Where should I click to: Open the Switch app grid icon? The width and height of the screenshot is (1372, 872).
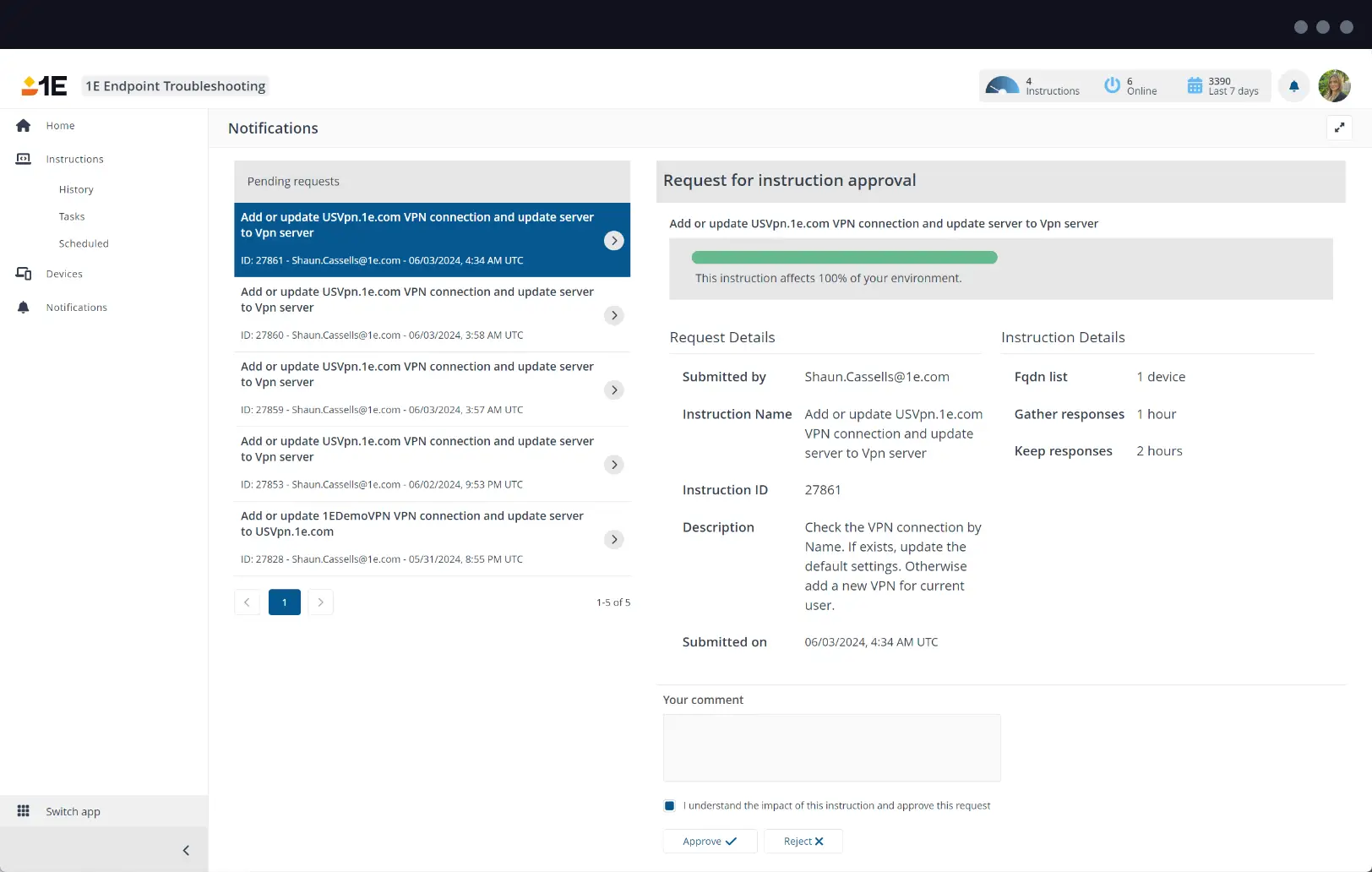click(x=24, y=810)
